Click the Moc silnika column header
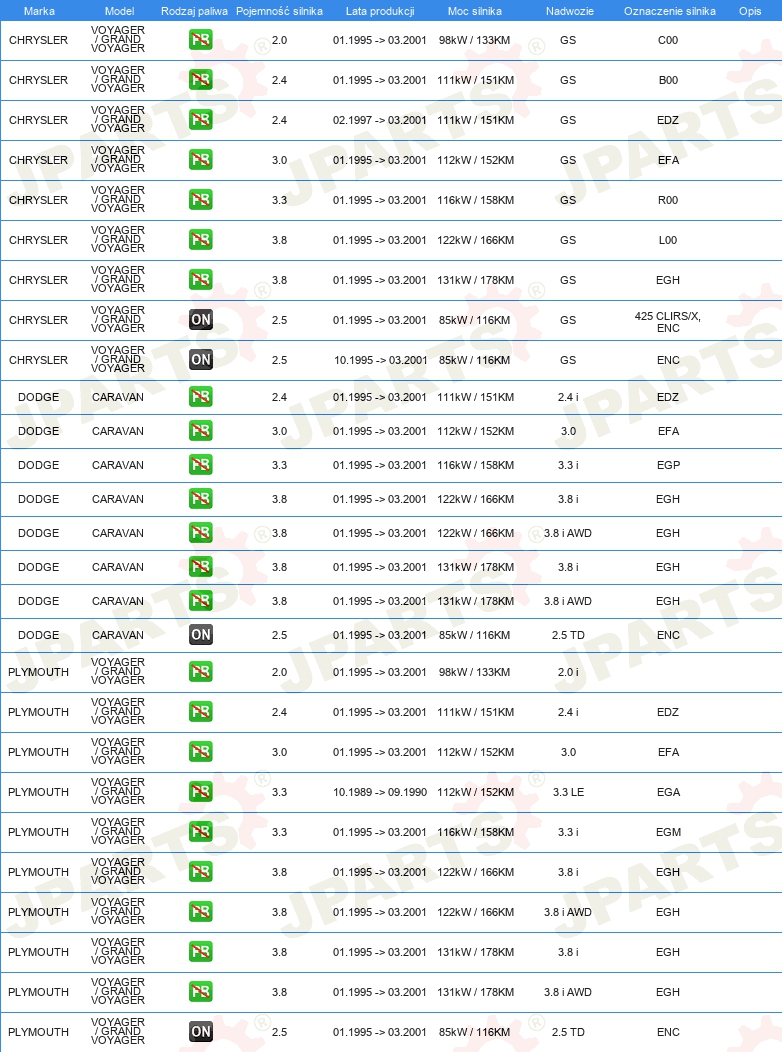 (x=475, y=11)
